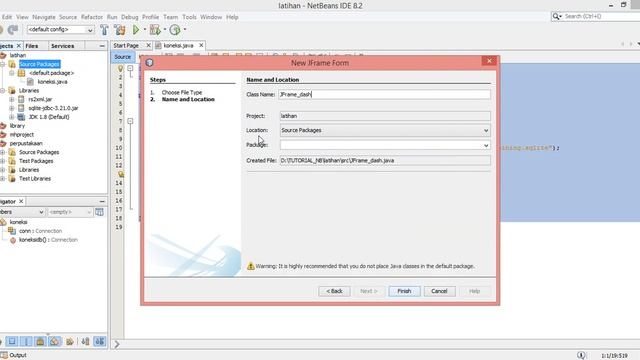The width and height of the screenshot is (640, 360).
Task: Open the run options arrow beside Run
Action: (x=144, y=29)
